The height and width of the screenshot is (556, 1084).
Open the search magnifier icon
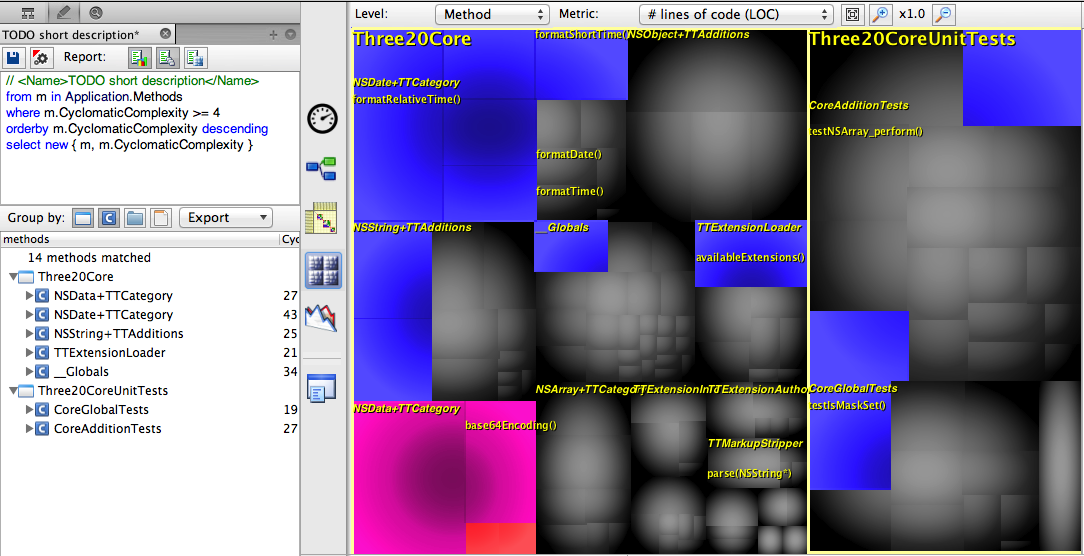pyautogui.click(x=95, y=12)
